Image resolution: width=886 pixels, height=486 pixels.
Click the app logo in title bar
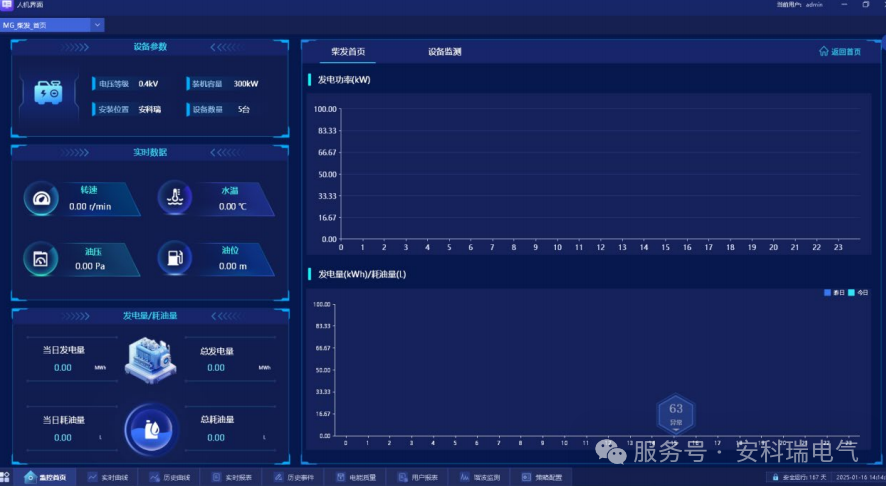pyautogui.click(x=7, y=5)
